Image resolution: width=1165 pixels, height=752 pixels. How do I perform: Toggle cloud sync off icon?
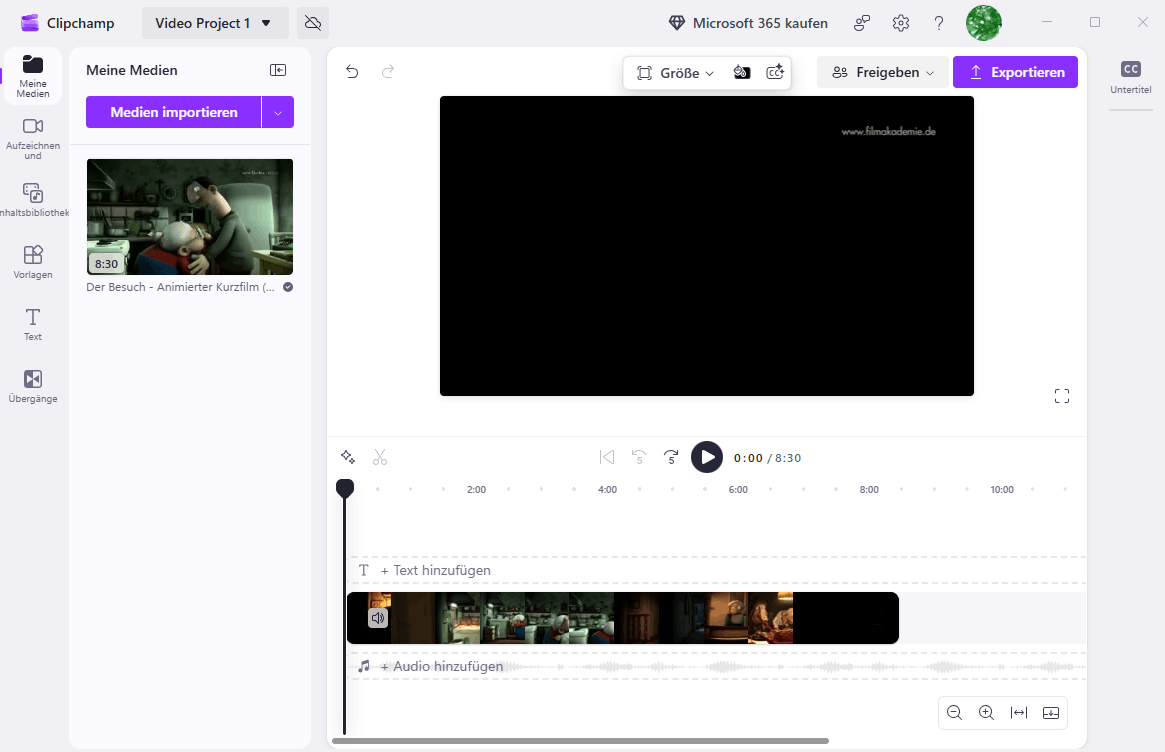tap(313, 23)
